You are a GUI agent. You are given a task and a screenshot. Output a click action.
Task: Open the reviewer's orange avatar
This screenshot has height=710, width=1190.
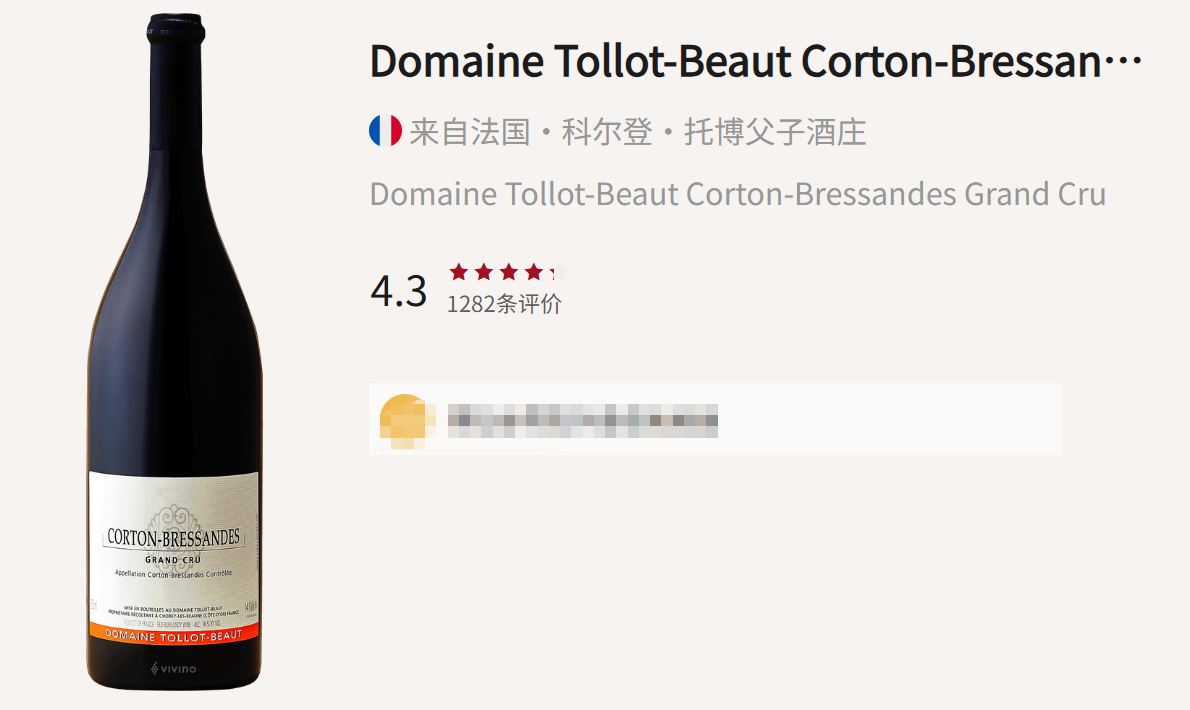(402, 420)
